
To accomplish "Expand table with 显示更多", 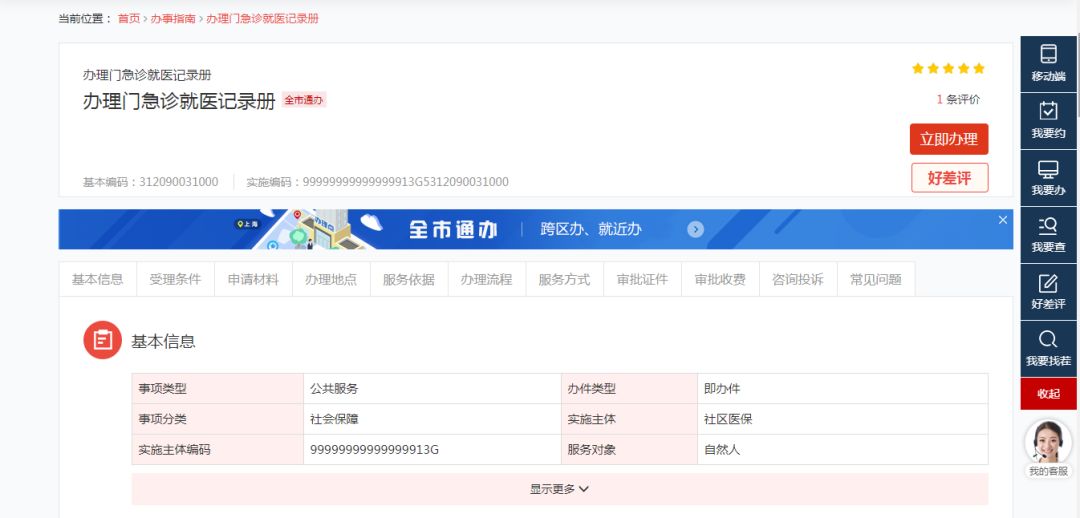I will coord(559,489).
